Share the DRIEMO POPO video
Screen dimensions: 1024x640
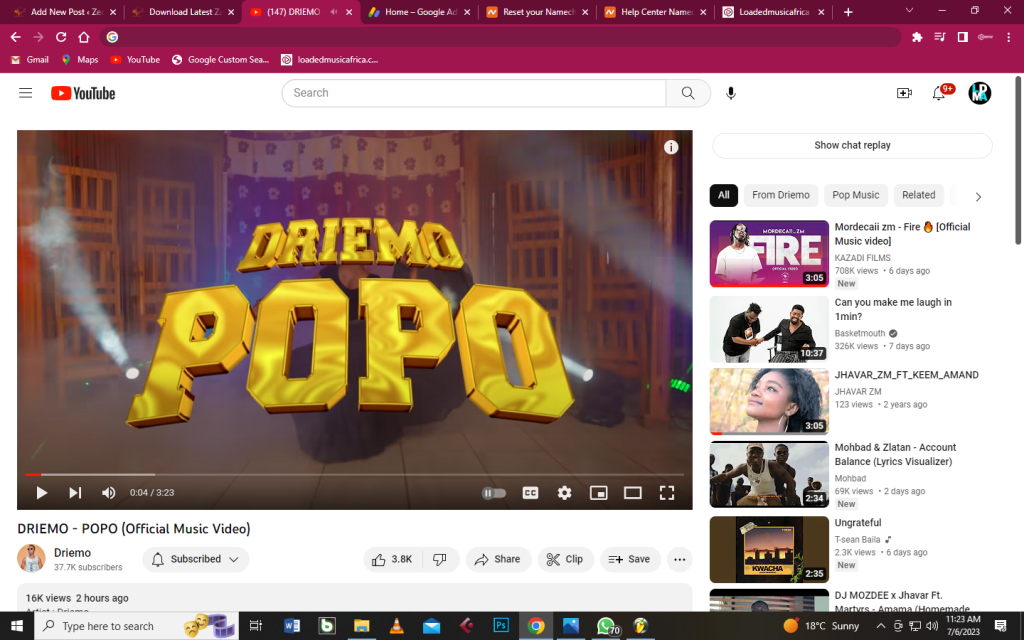(498, 559)
